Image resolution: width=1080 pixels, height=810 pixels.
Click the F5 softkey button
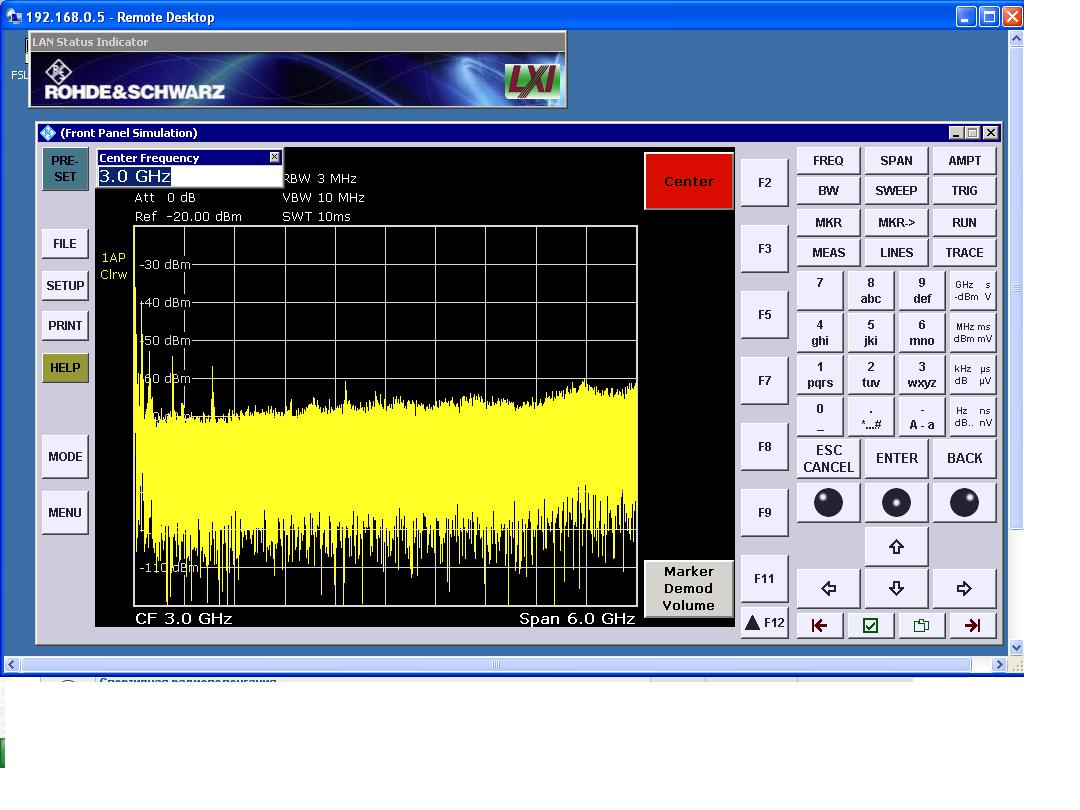(765, 315)
